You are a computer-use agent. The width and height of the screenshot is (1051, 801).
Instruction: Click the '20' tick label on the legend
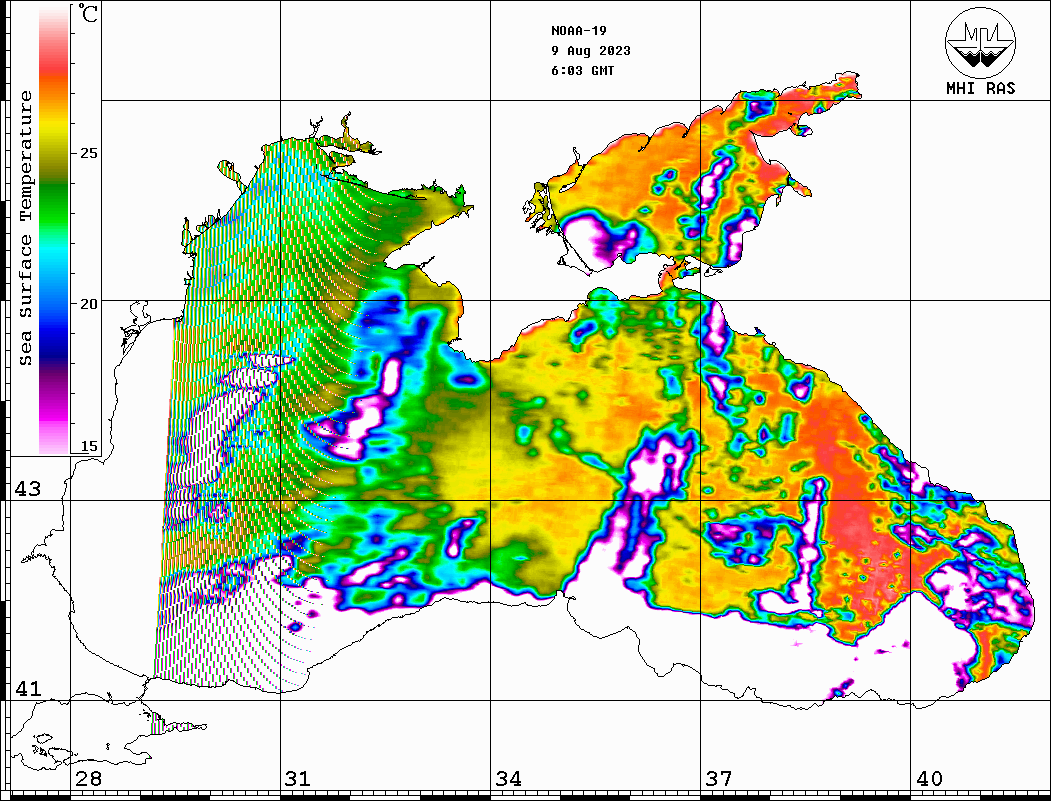[88, 304]
